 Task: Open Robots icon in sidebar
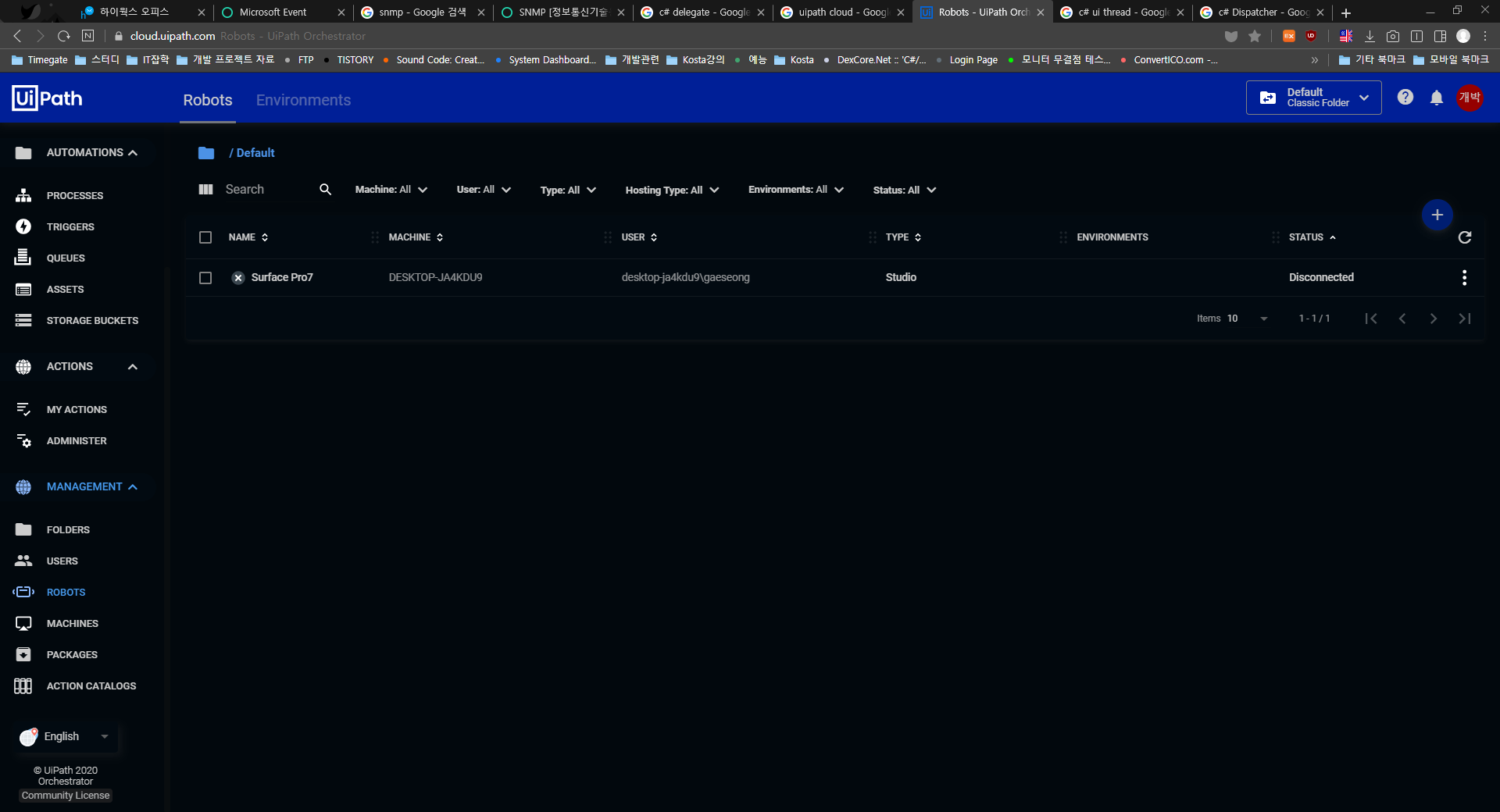(23, 592)
